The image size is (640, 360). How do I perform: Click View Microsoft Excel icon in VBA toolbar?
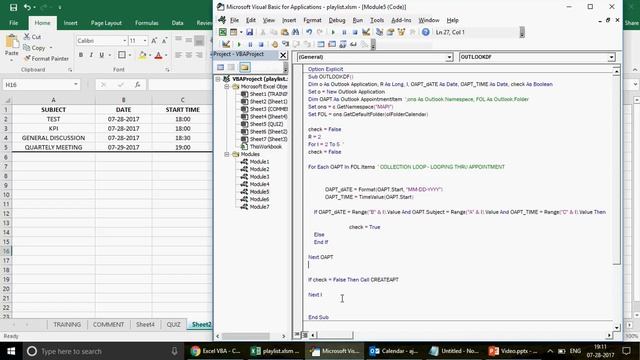(x=223, y=32)
